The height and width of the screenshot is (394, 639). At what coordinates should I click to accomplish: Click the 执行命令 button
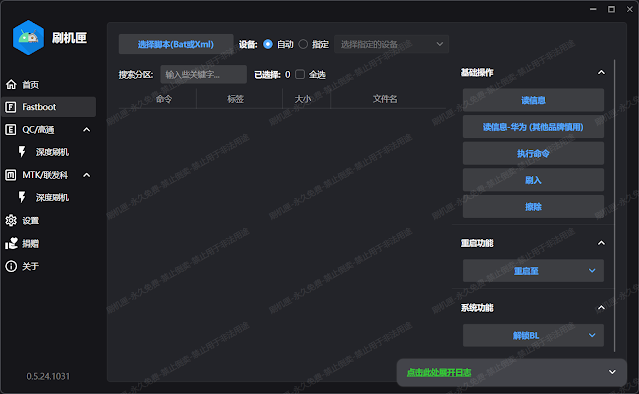533,153
